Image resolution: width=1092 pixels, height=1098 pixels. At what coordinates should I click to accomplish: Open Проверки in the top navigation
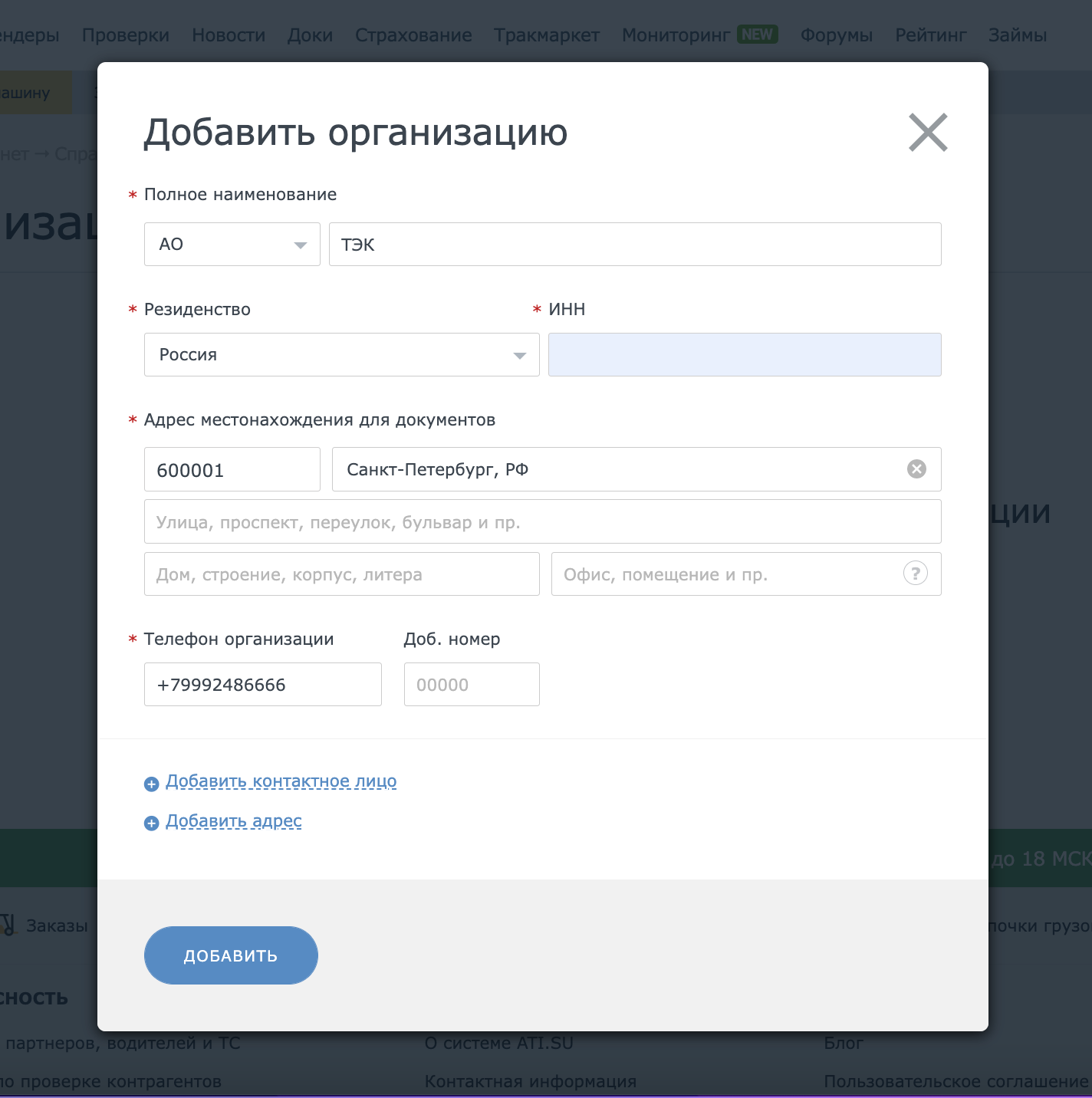pos(126,35)
